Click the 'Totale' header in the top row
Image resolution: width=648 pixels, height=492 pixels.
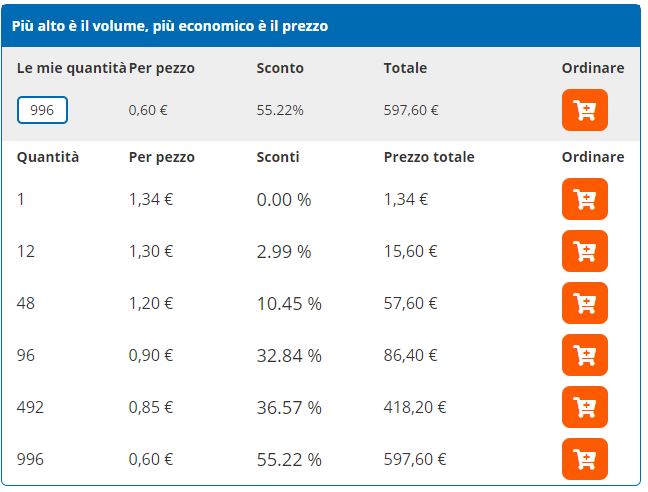[405, 68]
